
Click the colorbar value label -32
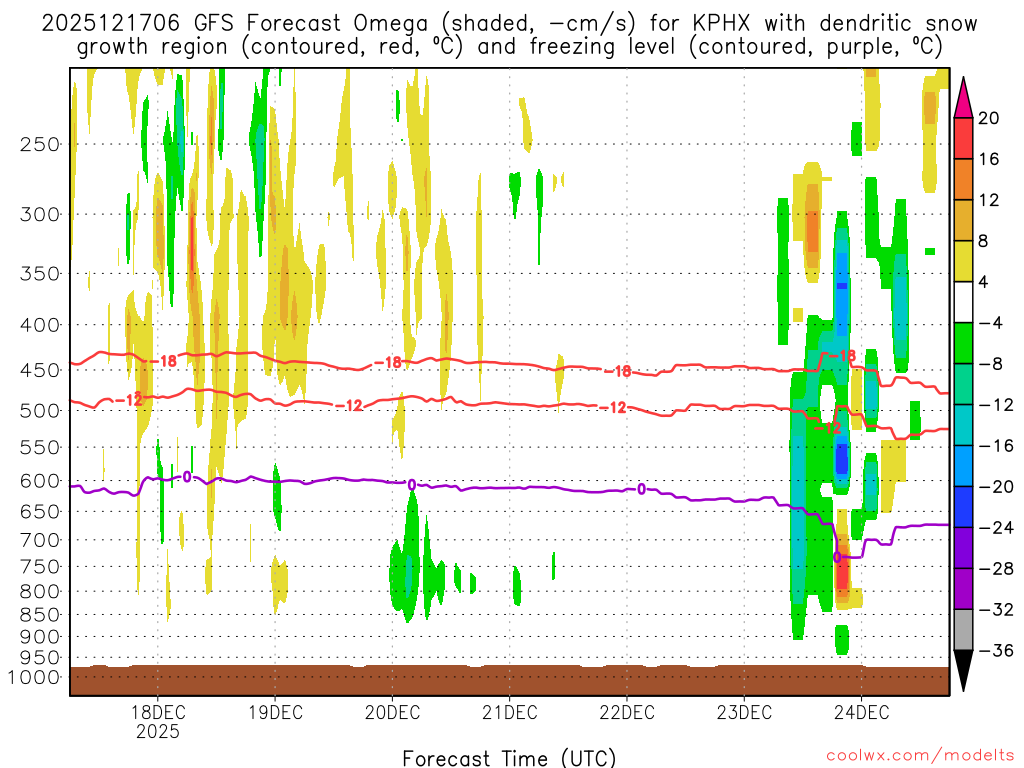click(997, 609)
